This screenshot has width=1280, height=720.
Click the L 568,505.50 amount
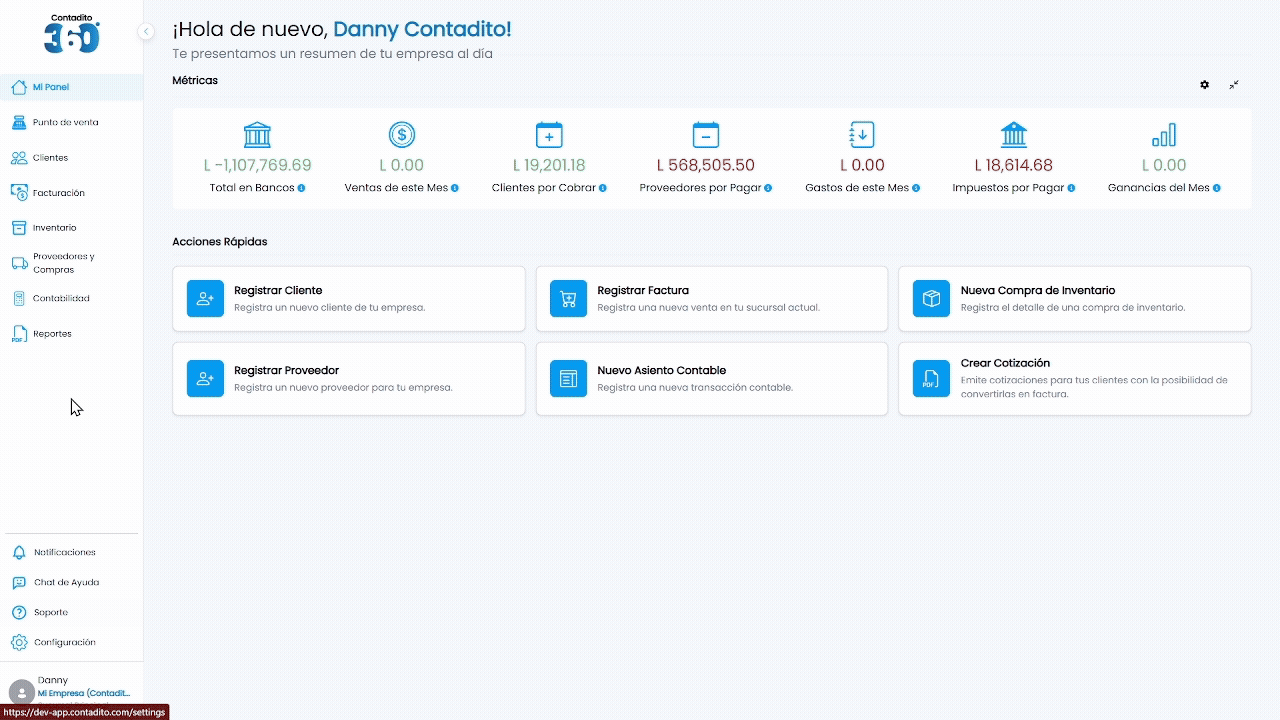(706, 165)
